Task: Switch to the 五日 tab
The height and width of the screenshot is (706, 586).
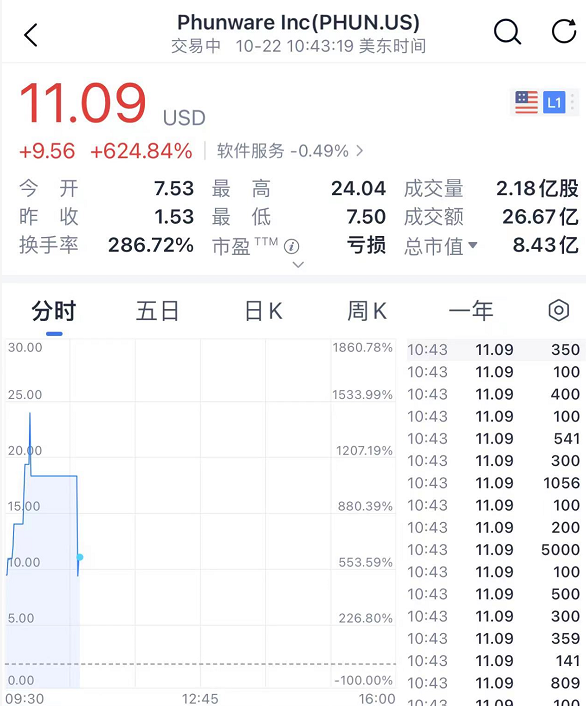Action: click(158, 311)
